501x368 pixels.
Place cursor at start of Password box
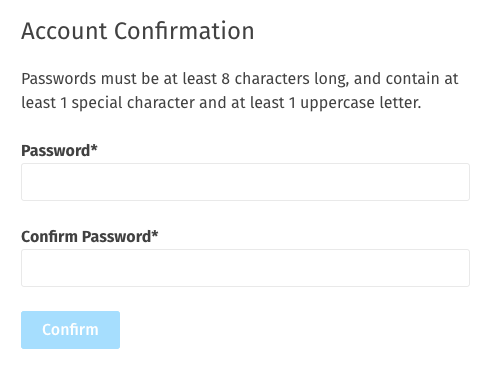[x=27, y=182]
